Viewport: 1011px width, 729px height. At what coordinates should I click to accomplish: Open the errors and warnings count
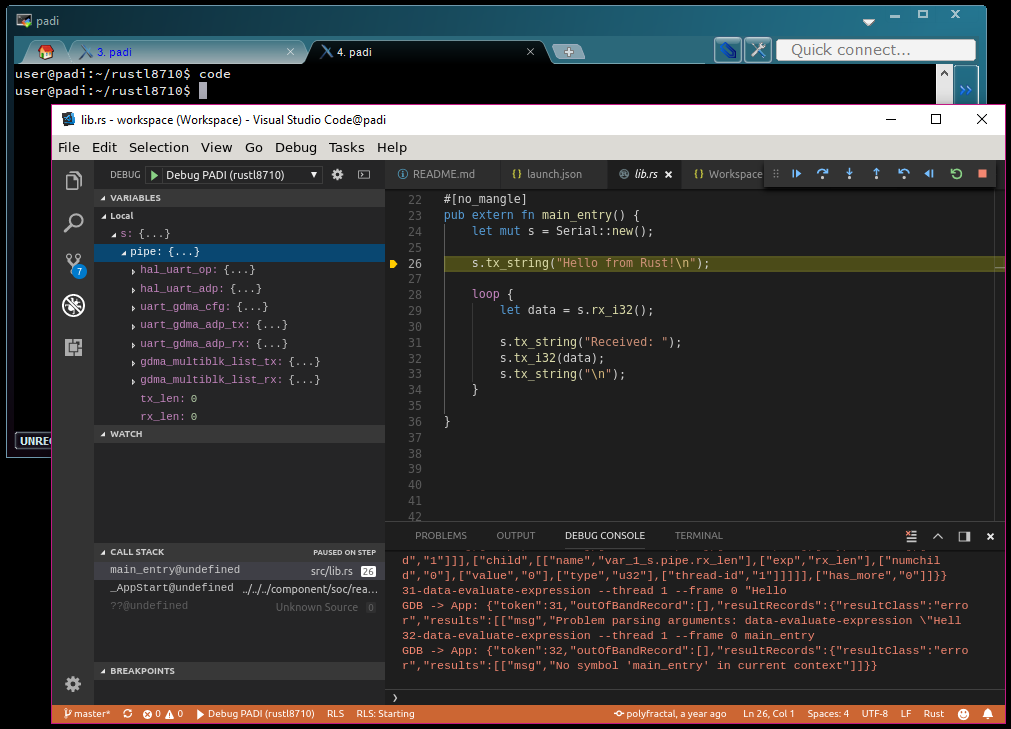tap(163, 714)
